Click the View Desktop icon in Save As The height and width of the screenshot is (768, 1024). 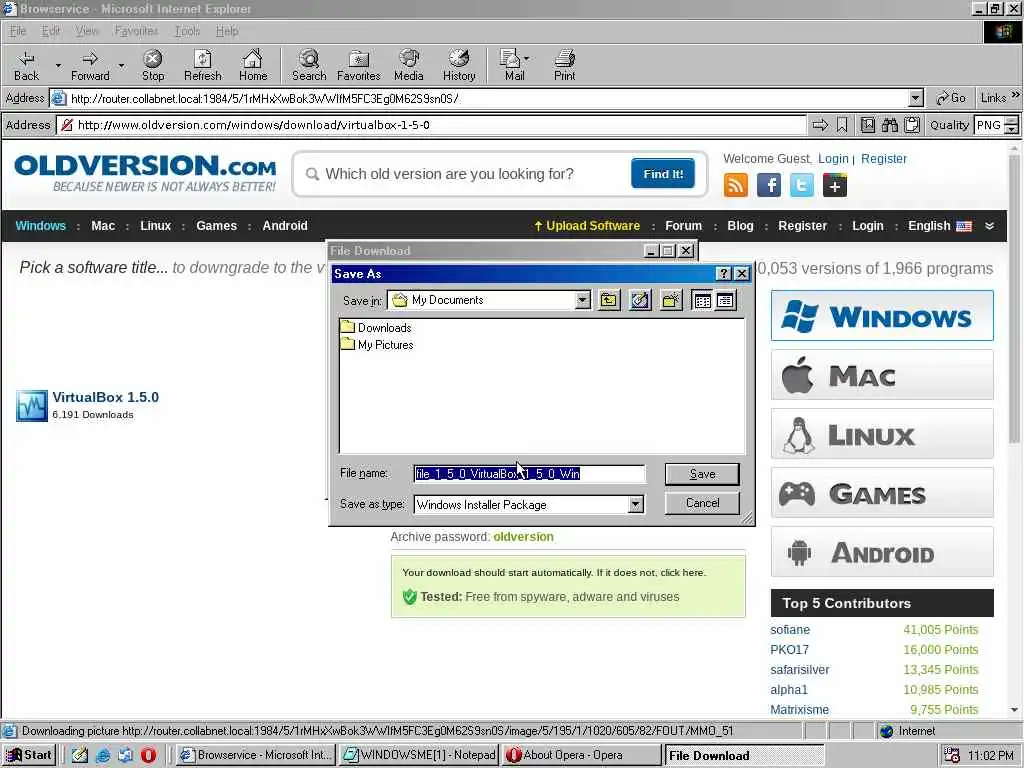(640, 300)
